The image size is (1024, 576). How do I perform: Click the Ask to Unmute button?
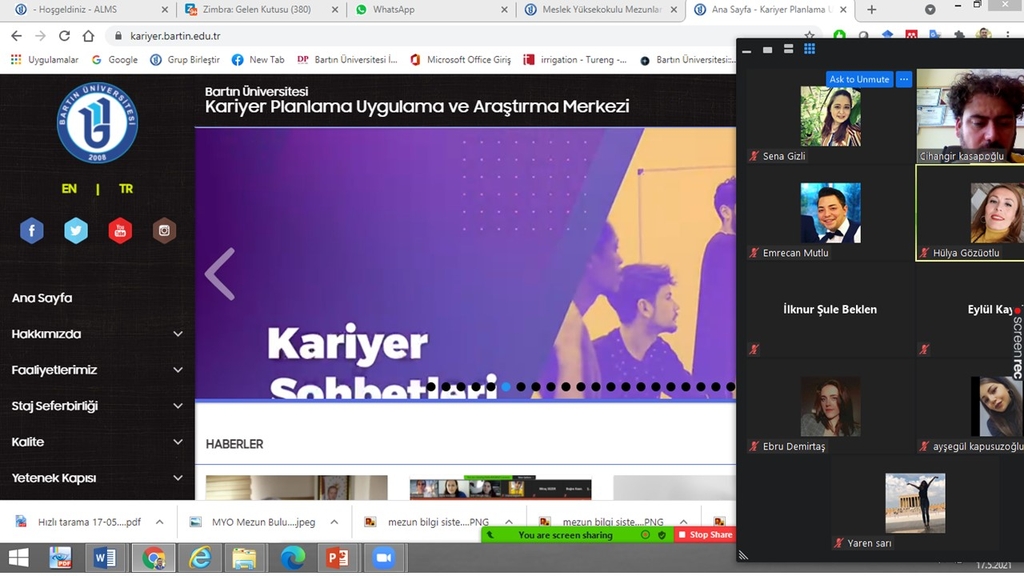pos(858,78)
